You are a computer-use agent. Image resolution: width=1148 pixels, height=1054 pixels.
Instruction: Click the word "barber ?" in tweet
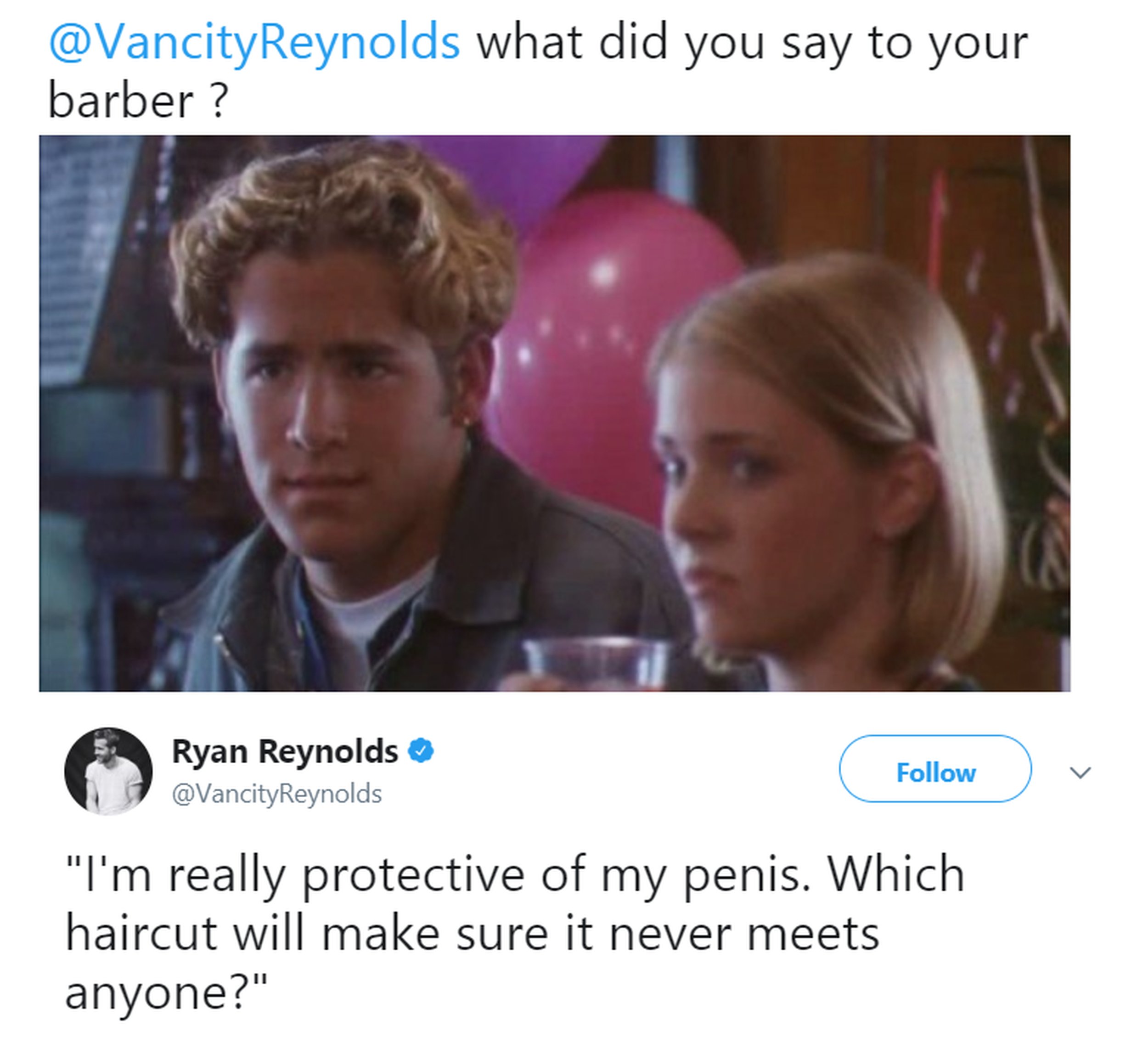click(x=138, y=101)
